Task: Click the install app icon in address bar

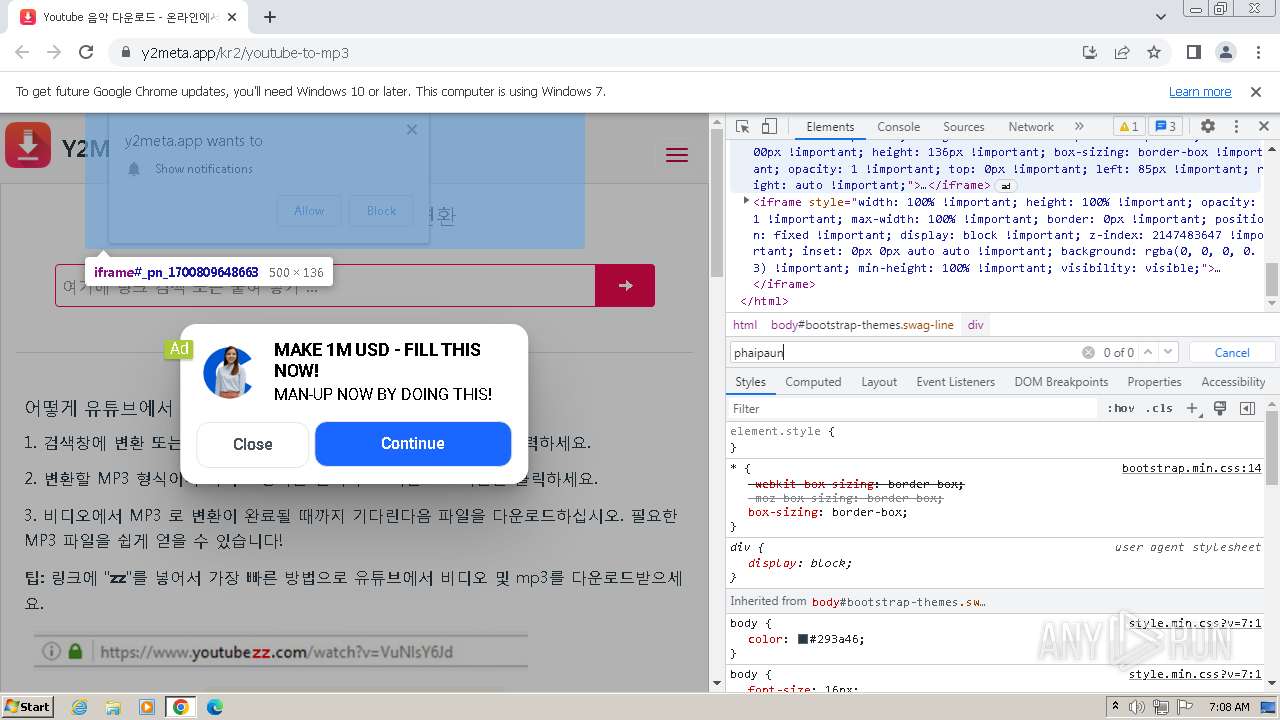Action: pyautogui.click(x=1090, y=52)
